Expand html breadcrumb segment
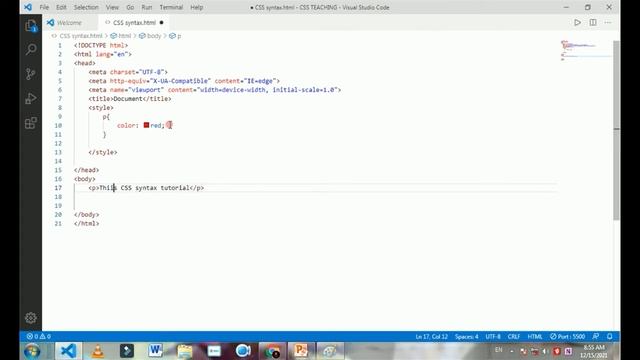The image size is (640, 360). pyautogui.click(x=124, y=36)
